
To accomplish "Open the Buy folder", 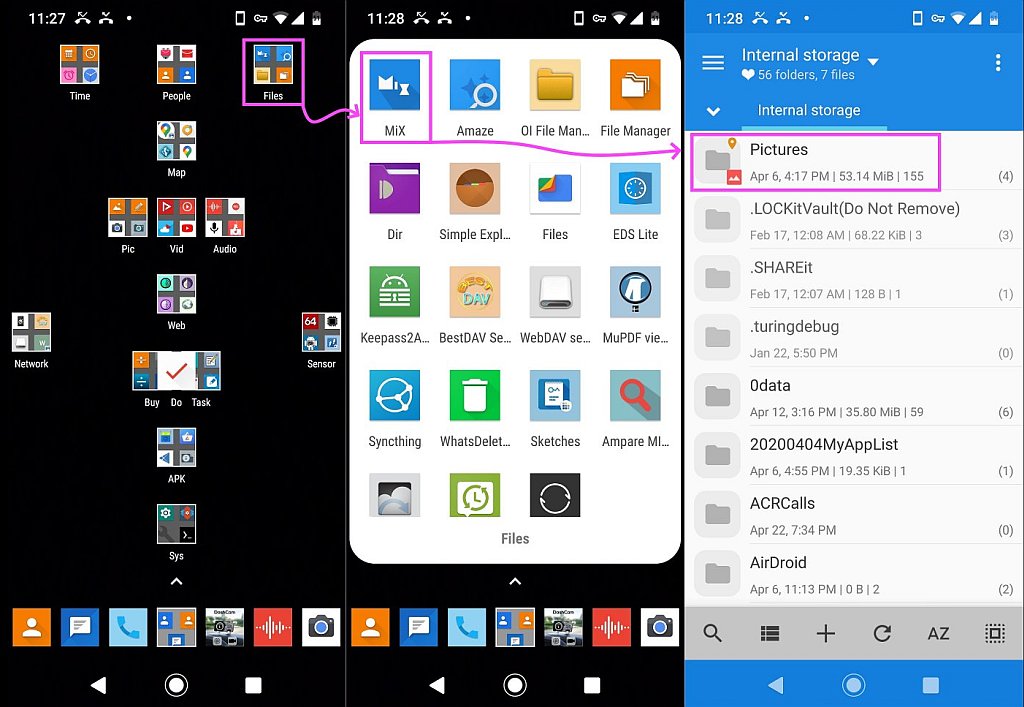I will point(145,371).
